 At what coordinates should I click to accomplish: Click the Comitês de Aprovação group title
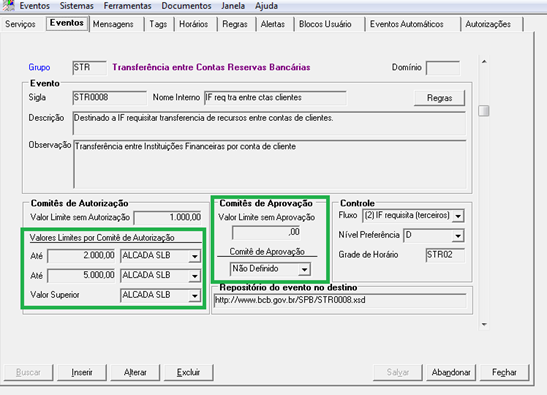point(266,203)
